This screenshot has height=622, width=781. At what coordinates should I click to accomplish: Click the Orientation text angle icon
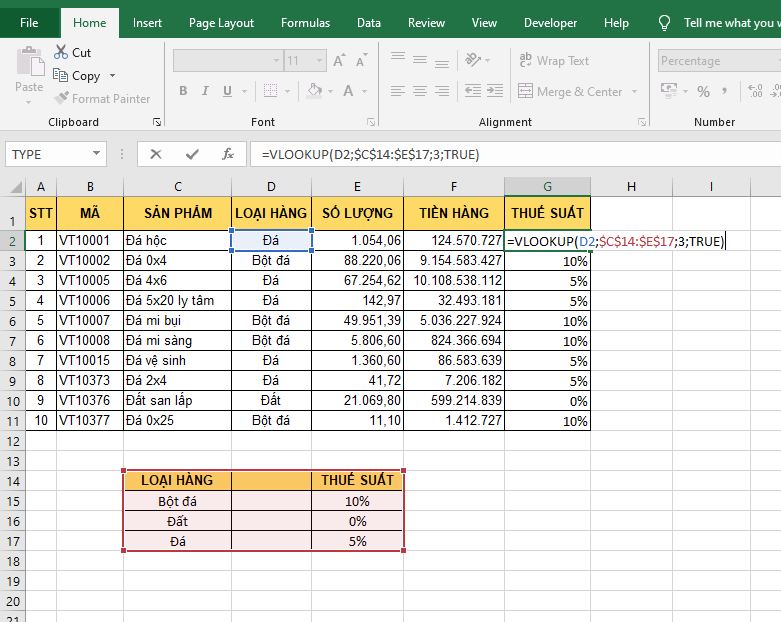point(473,60)
